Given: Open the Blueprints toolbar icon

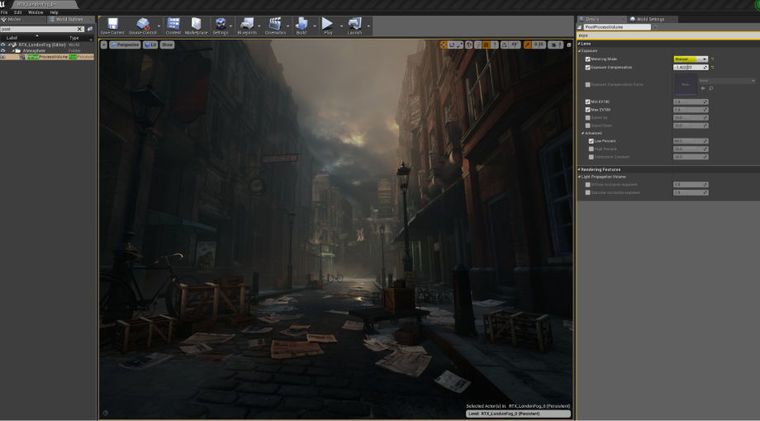Looking at the screenshot, I should pos(247,26).
